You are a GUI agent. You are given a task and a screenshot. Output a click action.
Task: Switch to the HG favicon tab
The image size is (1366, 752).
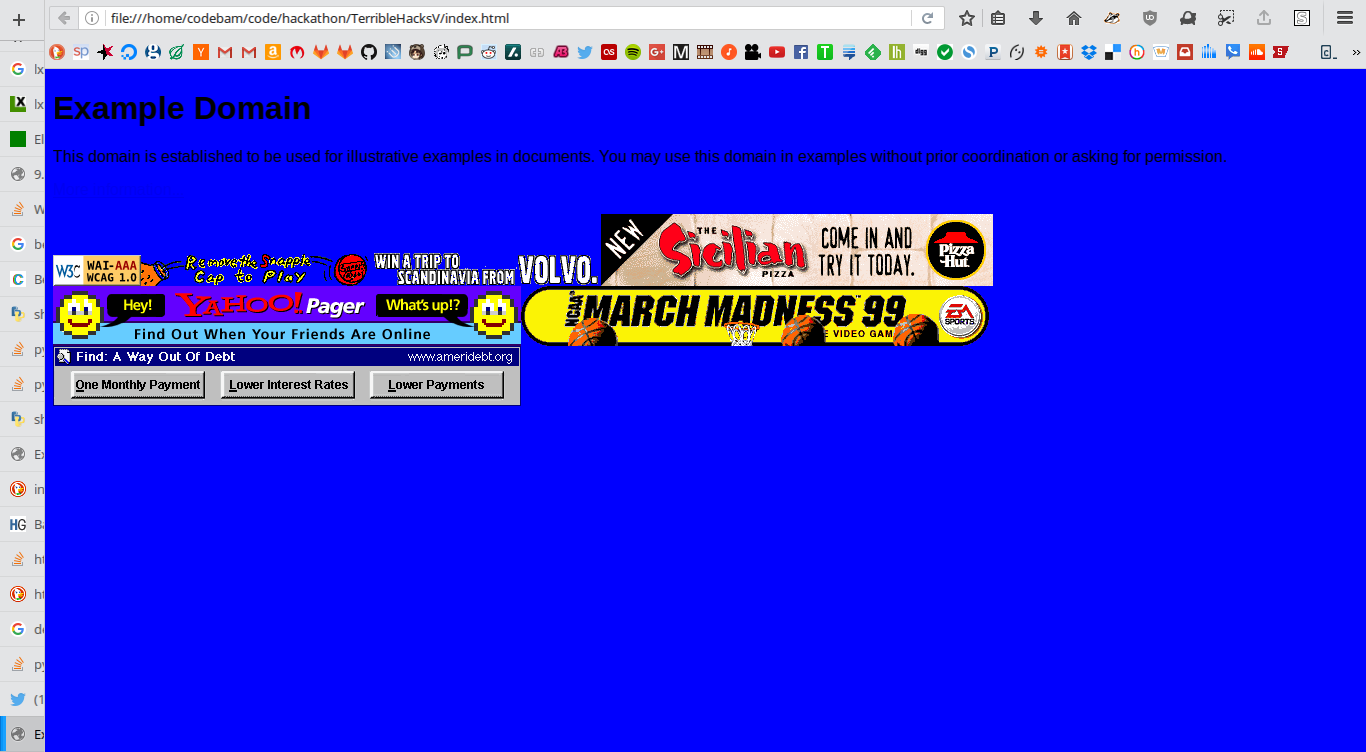[x=22, y=524]
